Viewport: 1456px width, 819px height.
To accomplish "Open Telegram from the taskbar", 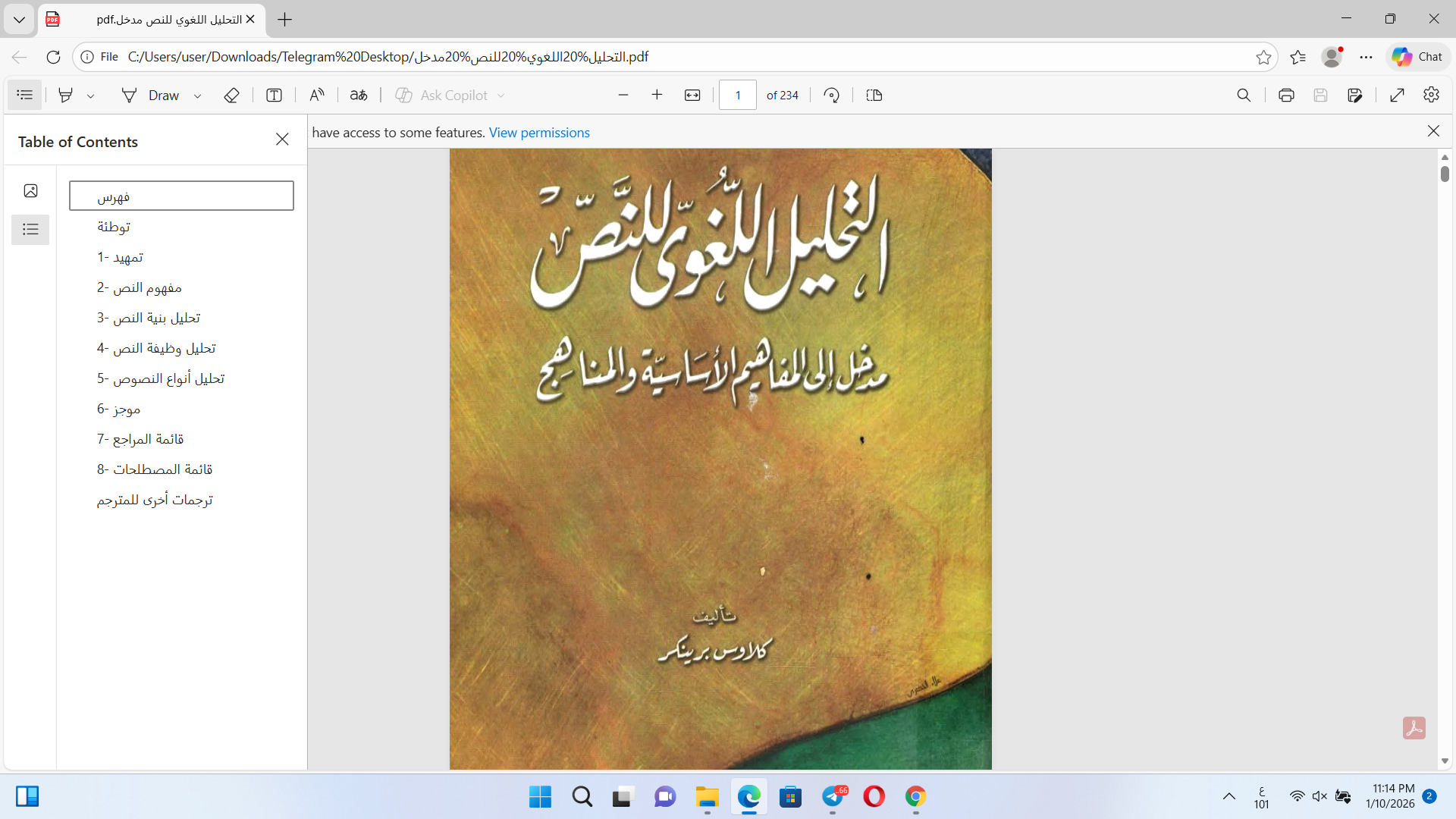I will tap(833, 797).
